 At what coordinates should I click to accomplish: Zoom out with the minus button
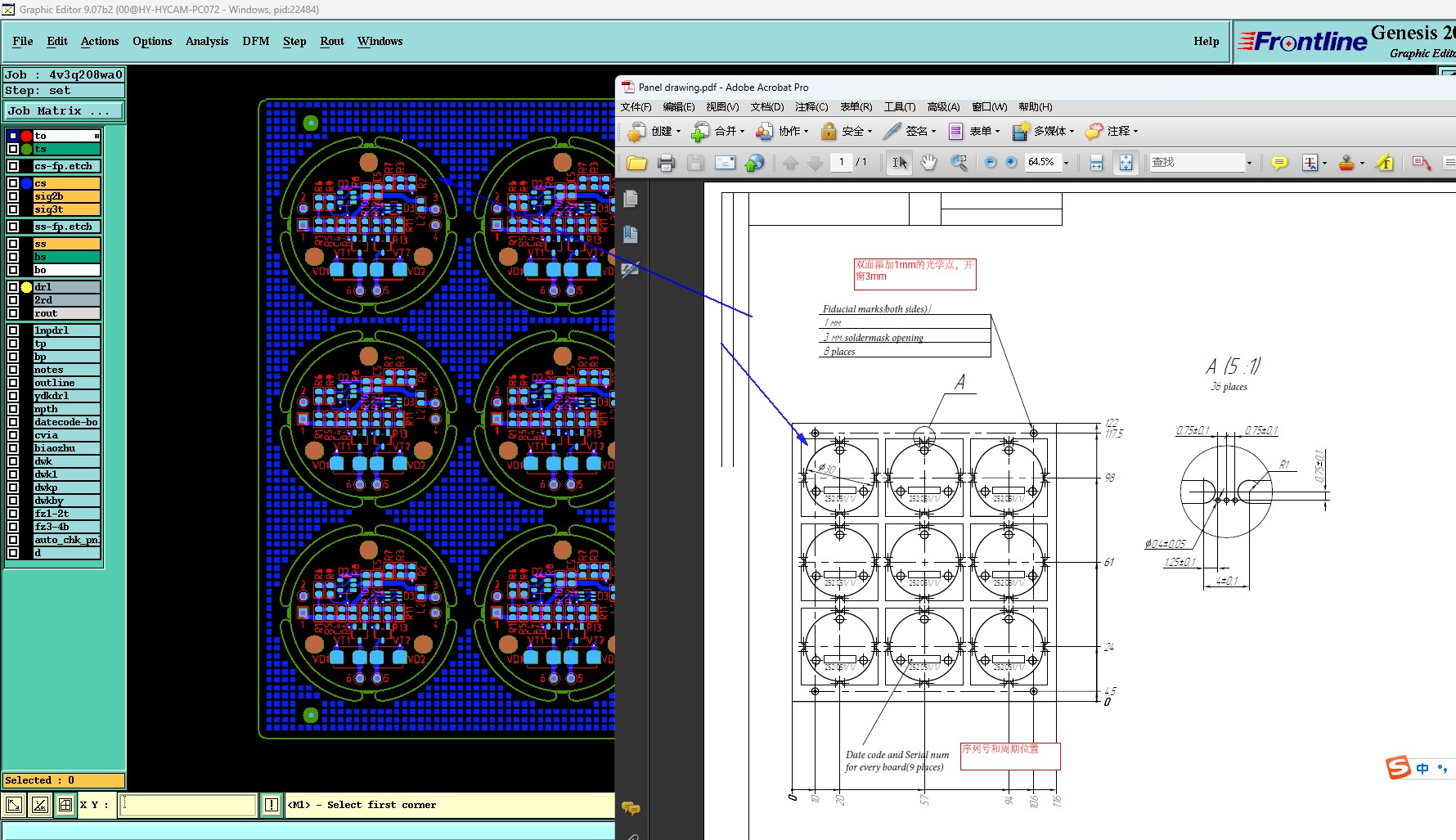point(991,163)
